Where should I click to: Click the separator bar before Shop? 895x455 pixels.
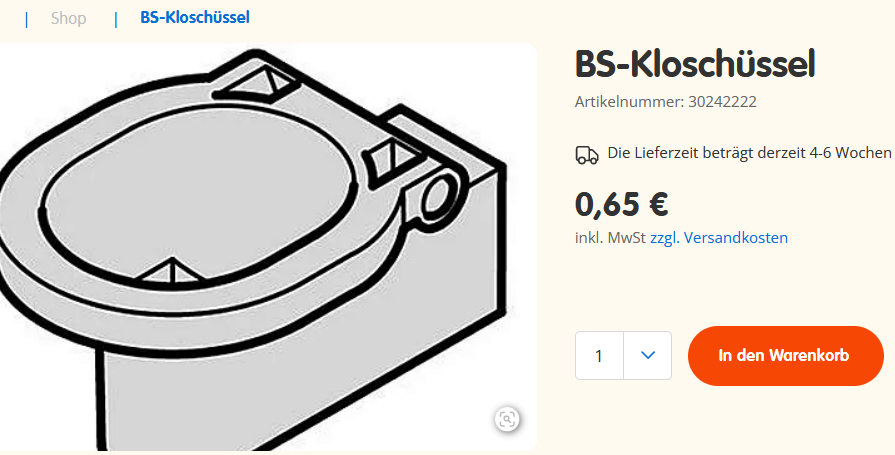26,18
